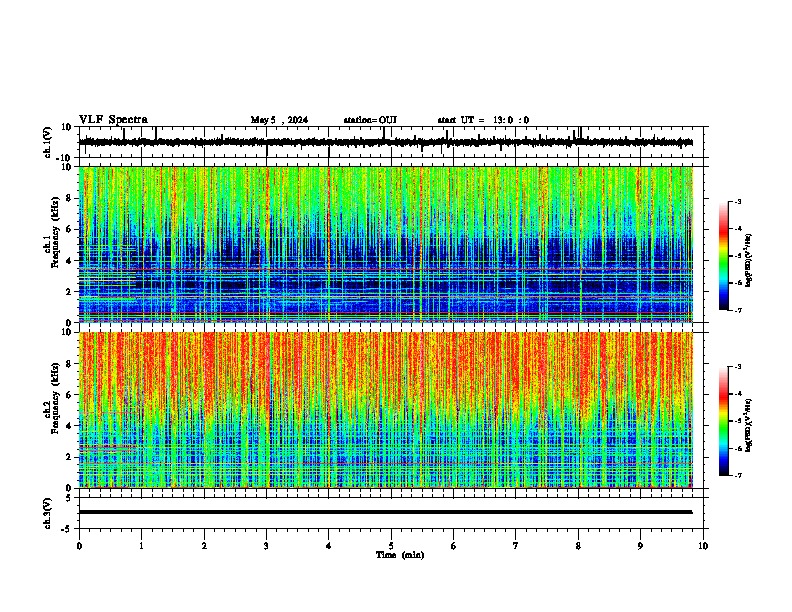Click the ch.2 spectrogram color scale bar
The height and width of the screenshot is (612, 792).
pos(723,421)
